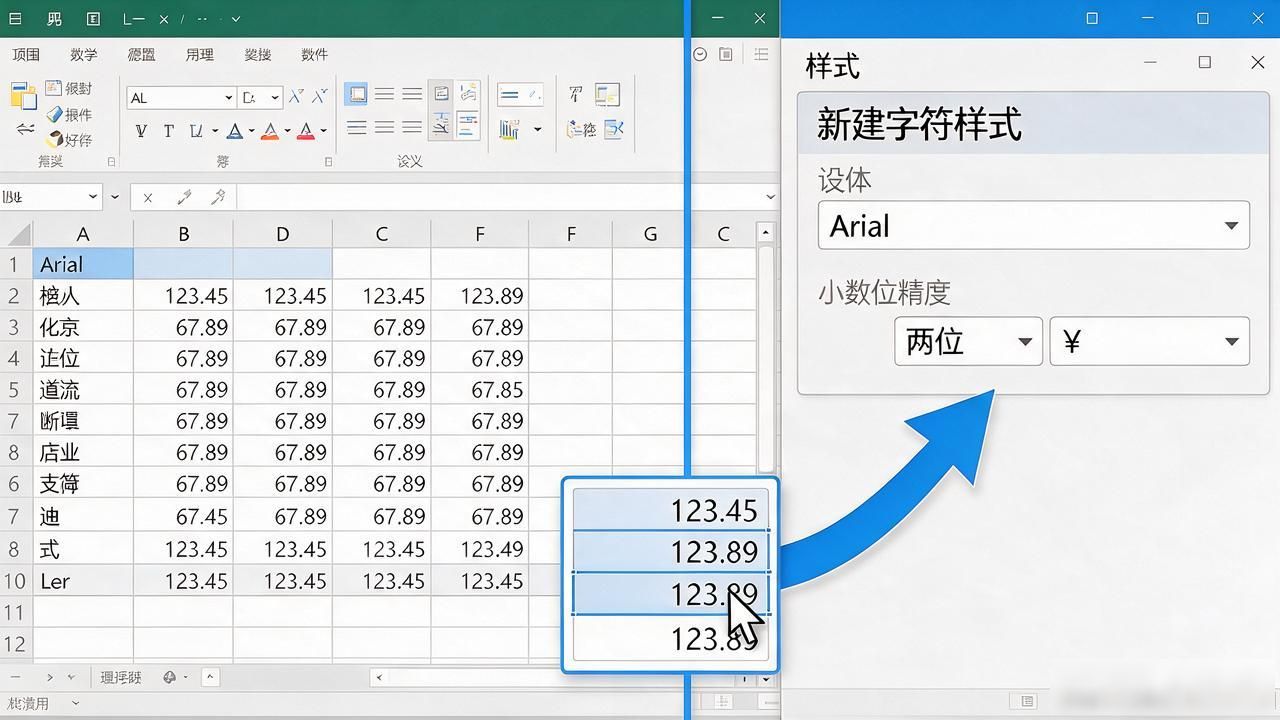
Task: Open the Arial font dropdown in style panel
Action: [x=1033, y=225]
